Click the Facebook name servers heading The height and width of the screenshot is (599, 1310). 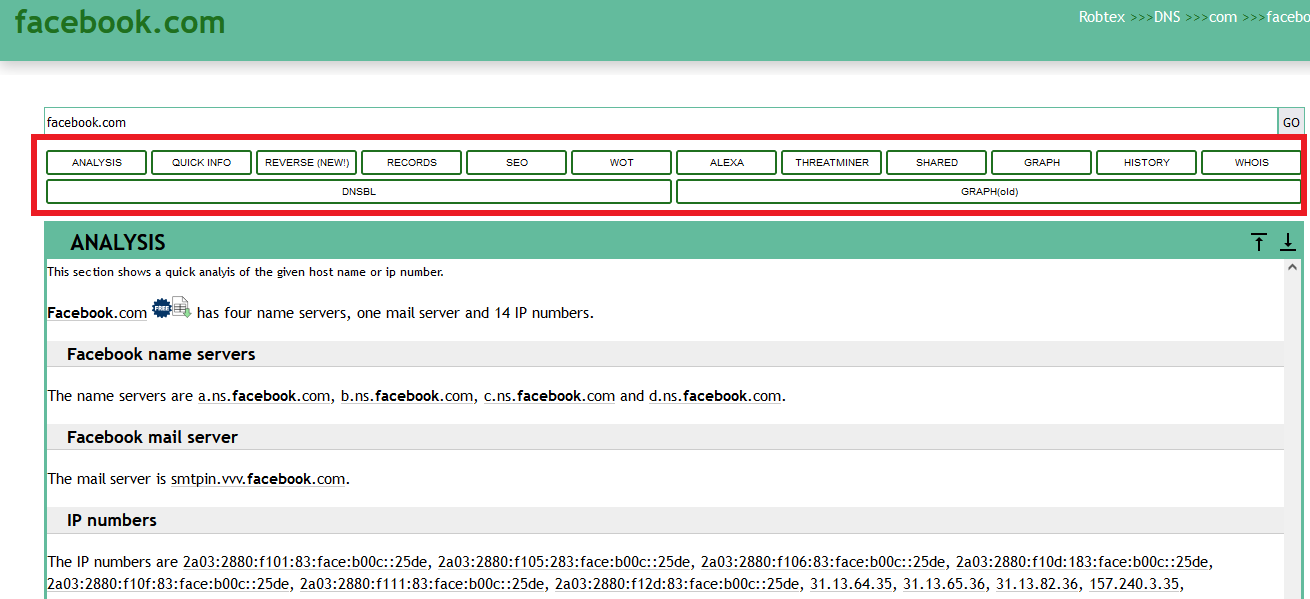pyautogui.click(x=161, y=354)
